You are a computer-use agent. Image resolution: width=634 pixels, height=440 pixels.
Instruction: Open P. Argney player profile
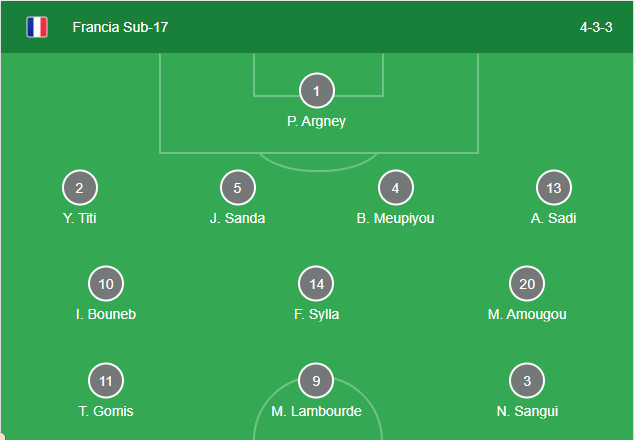[x=317, y=122]
